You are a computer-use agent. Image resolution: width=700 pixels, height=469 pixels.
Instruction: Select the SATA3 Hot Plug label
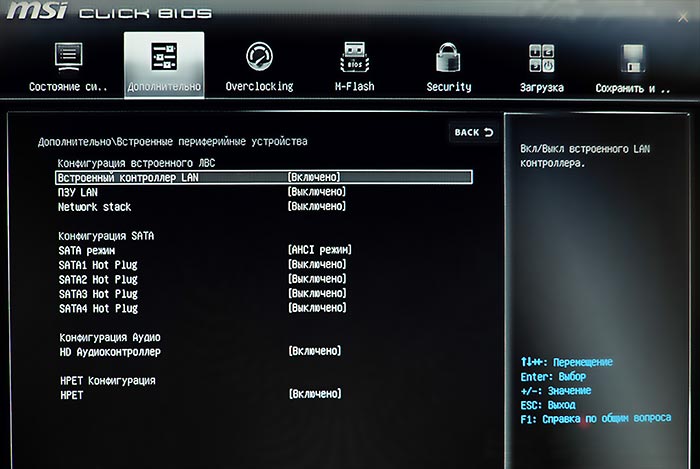pyautogui.click(x=98, y=294)
